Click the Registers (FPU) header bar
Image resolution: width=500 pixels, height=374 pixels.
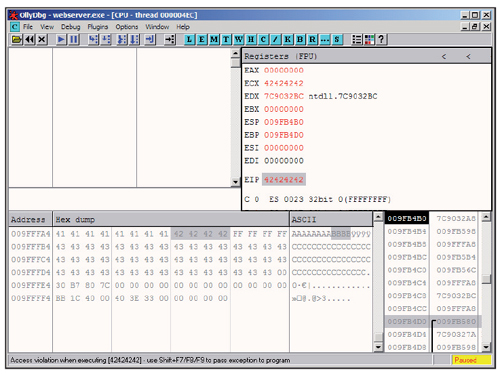(x=366, y=56)
